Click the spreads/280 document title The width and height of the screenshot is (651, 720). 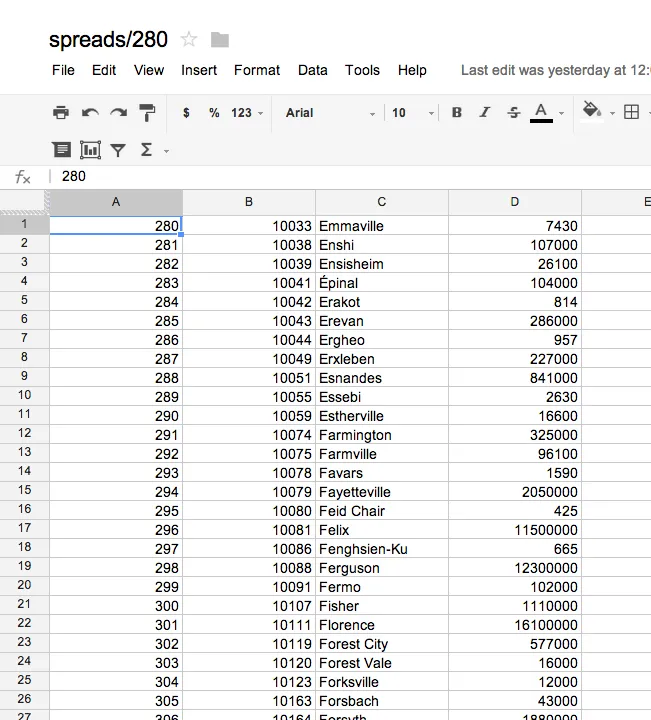coord(108,39)
